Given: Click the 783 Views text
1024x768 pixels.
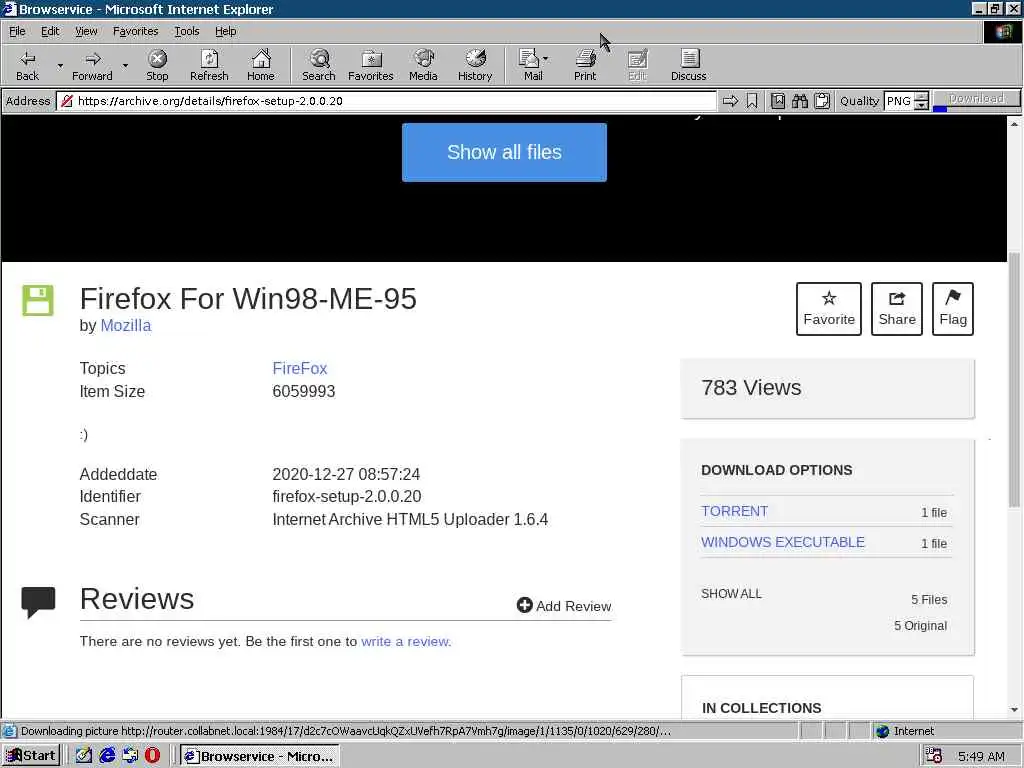Looking at the screenshot, I should point(751,388).
